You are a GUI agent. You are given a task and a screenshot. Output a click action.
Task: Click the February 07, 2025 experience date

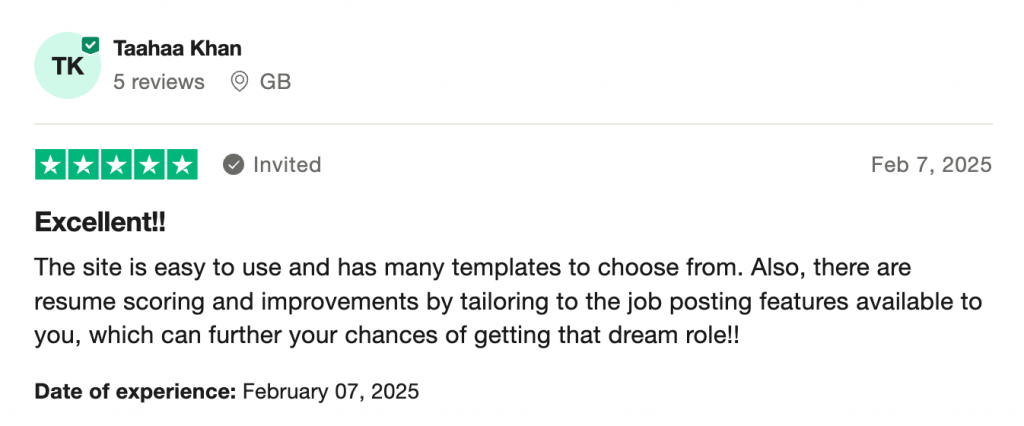(331, 391)
